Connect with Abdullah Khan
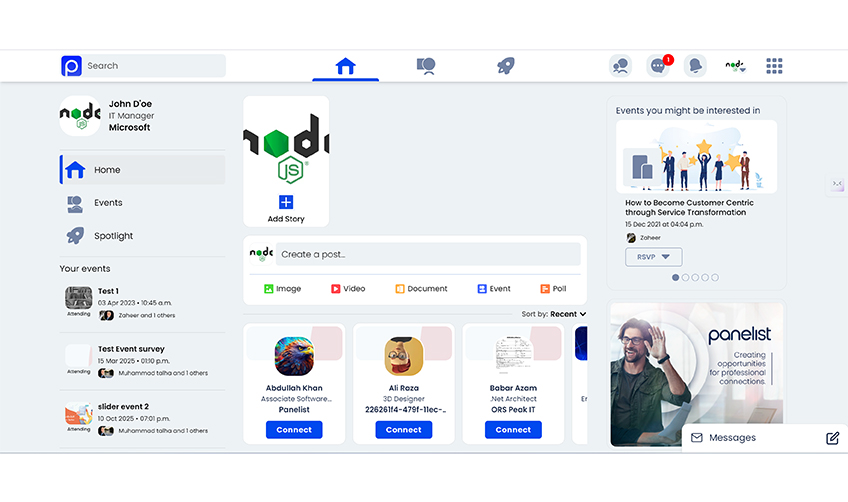 (x=294, y=430)
